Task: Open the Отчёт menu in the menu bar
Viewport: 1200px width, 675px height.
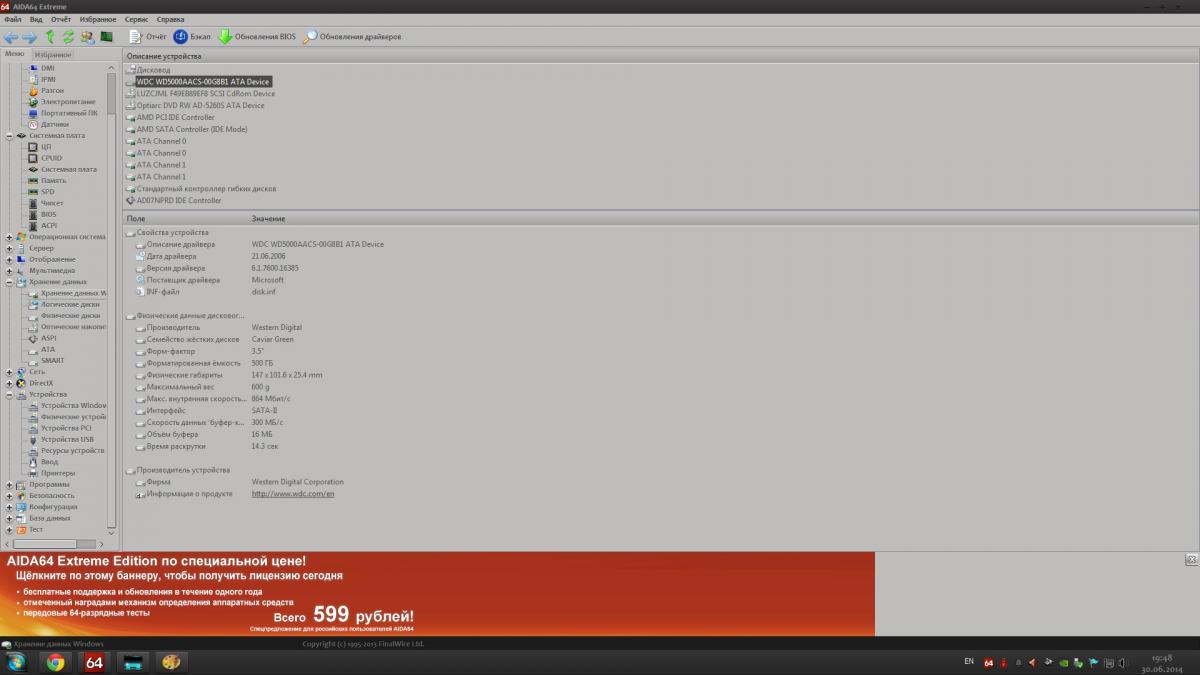Action: (x=61, y=19)
